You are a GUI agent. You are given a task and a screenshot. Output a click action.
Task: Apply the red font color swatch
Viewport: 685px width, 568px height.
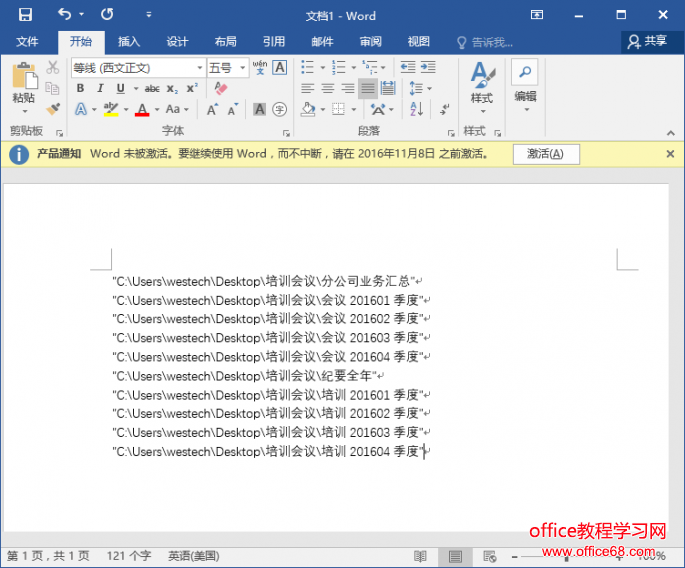(142, 109)
